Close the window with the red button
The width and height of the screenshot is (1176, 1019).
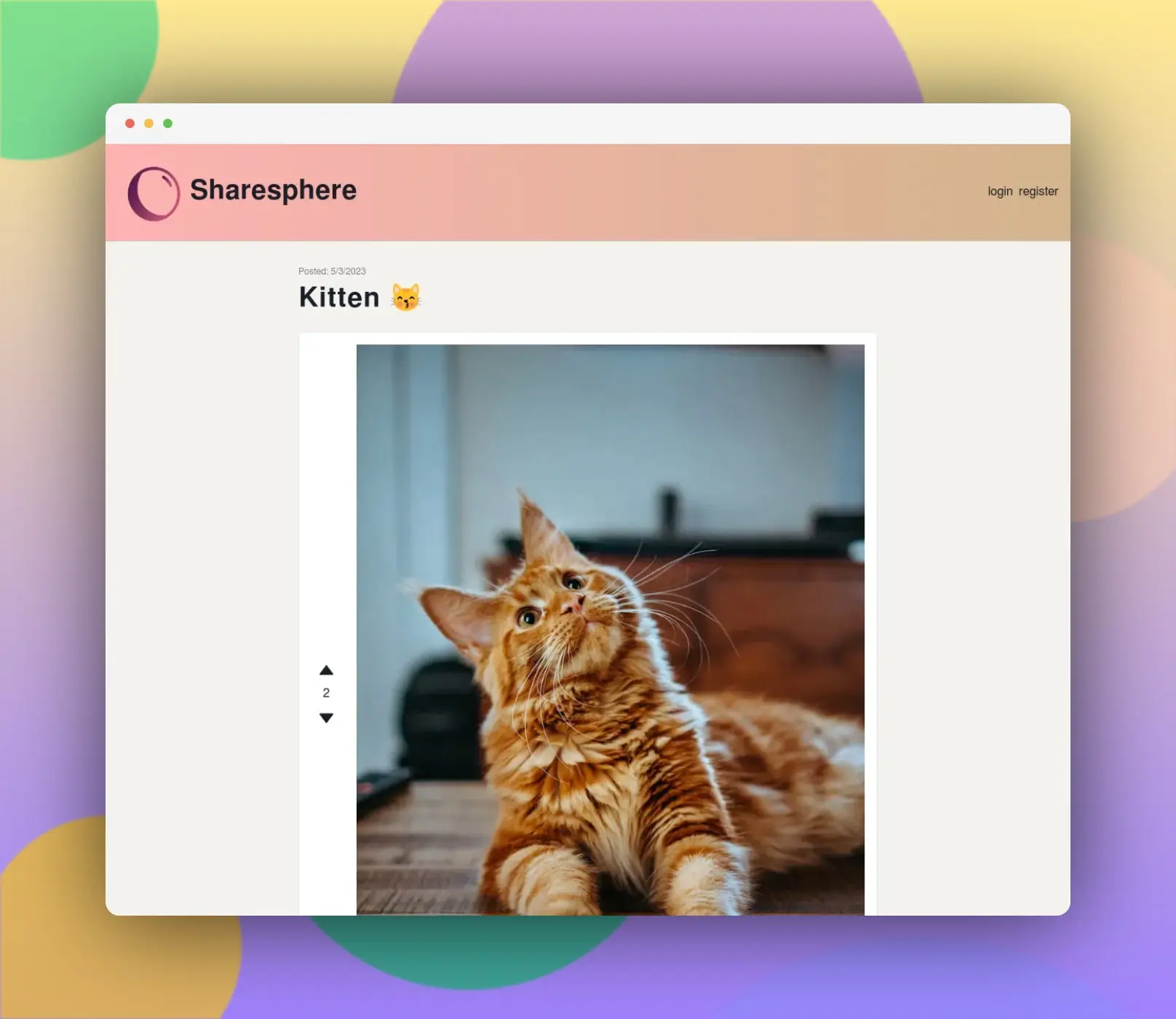tap(130, 124)
